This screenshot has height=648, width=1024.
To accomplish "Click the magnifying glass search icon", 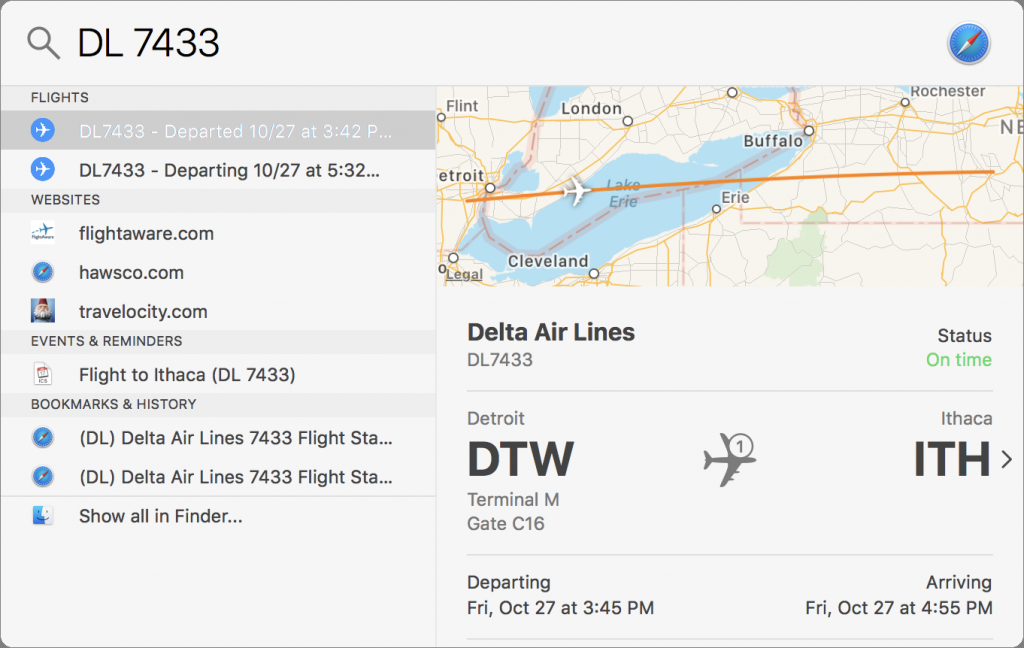I will click(x=43, y=44).
